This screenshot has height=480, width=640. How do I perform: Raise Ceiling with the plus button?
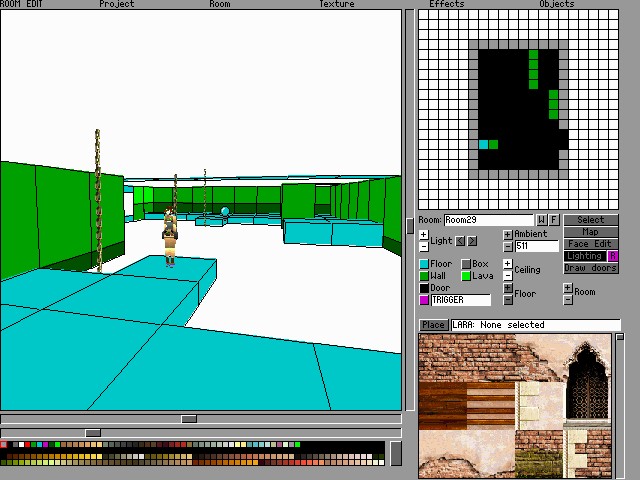(x=507, y=264)
